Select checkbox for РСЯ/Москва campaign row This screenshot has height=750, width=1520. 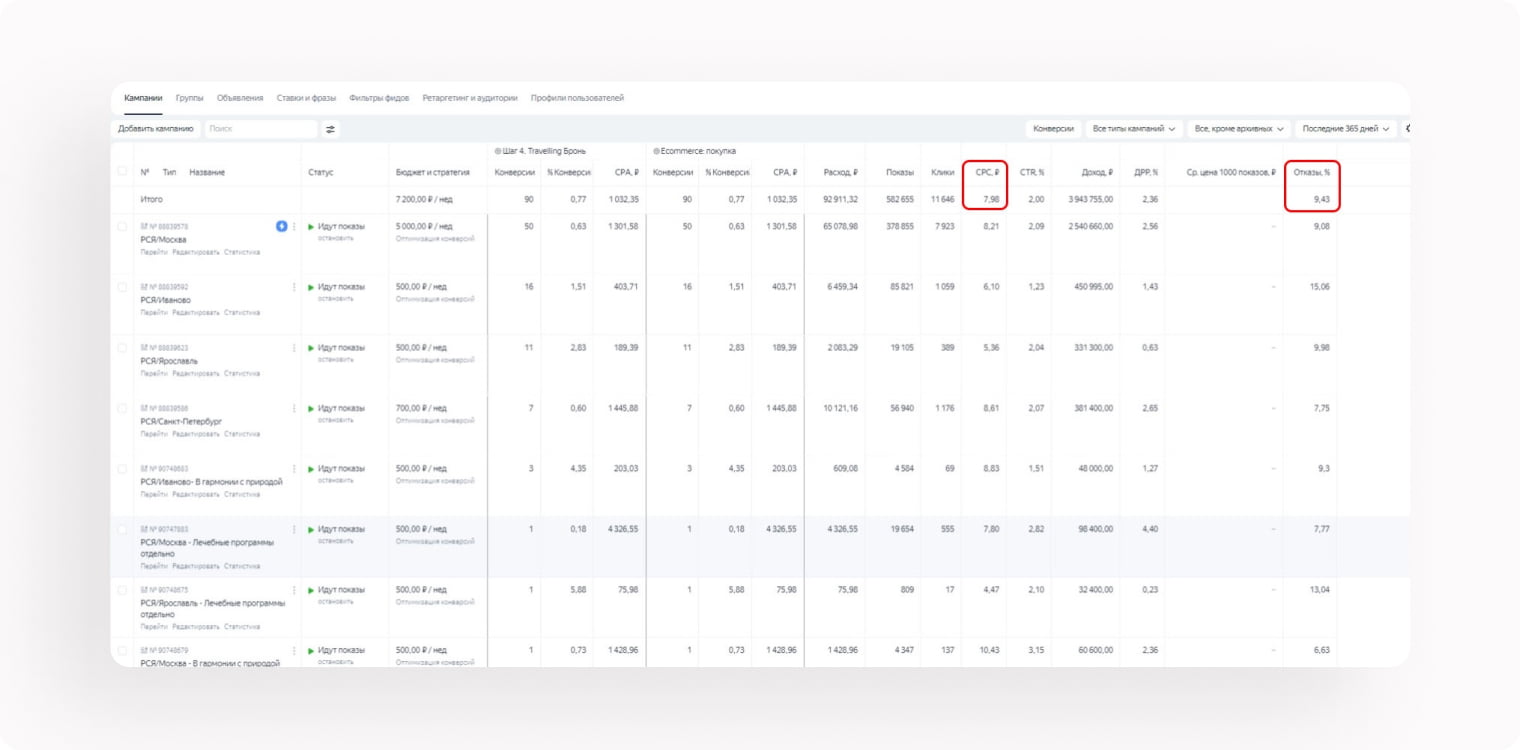[122, 227]
